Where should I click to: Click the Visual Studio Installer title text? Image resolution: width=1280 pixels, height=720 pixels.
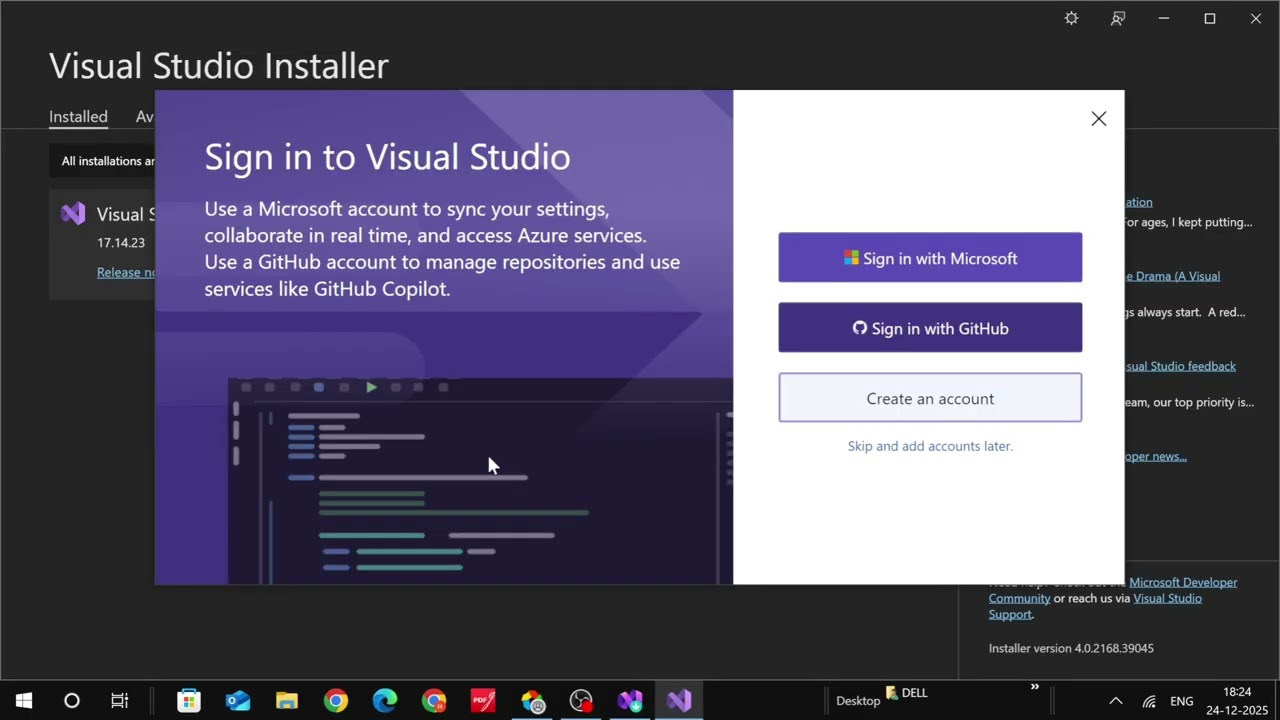pos(219,66)
